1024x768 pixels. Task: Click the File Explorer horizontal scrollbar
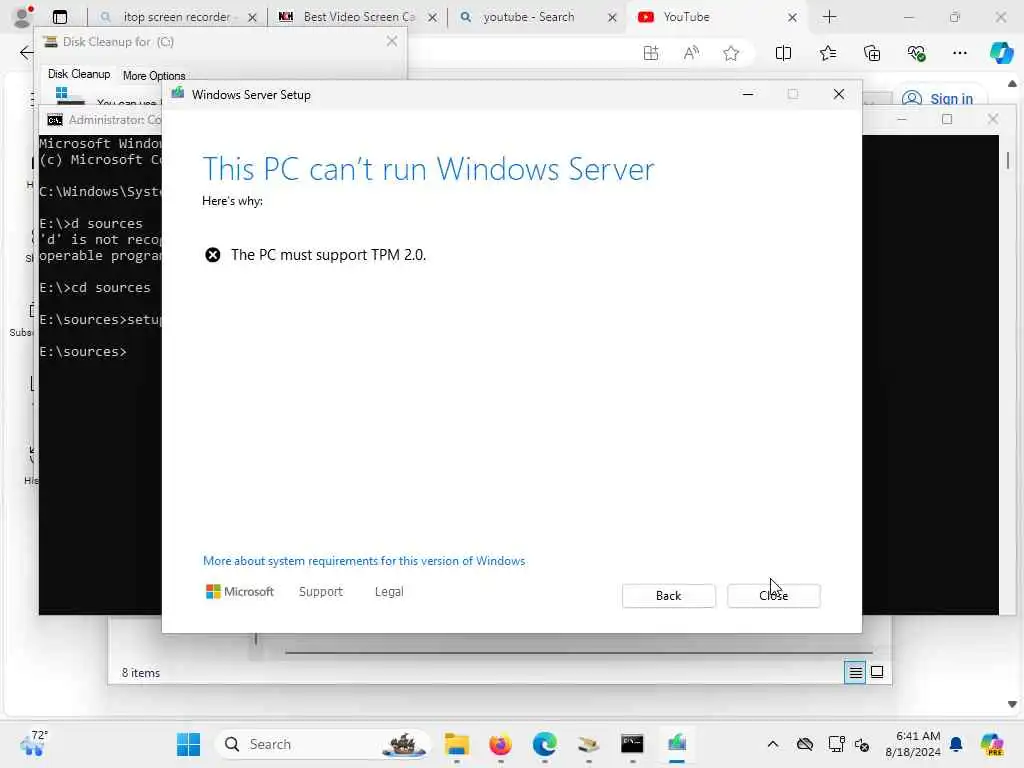(x=579, y=652)
